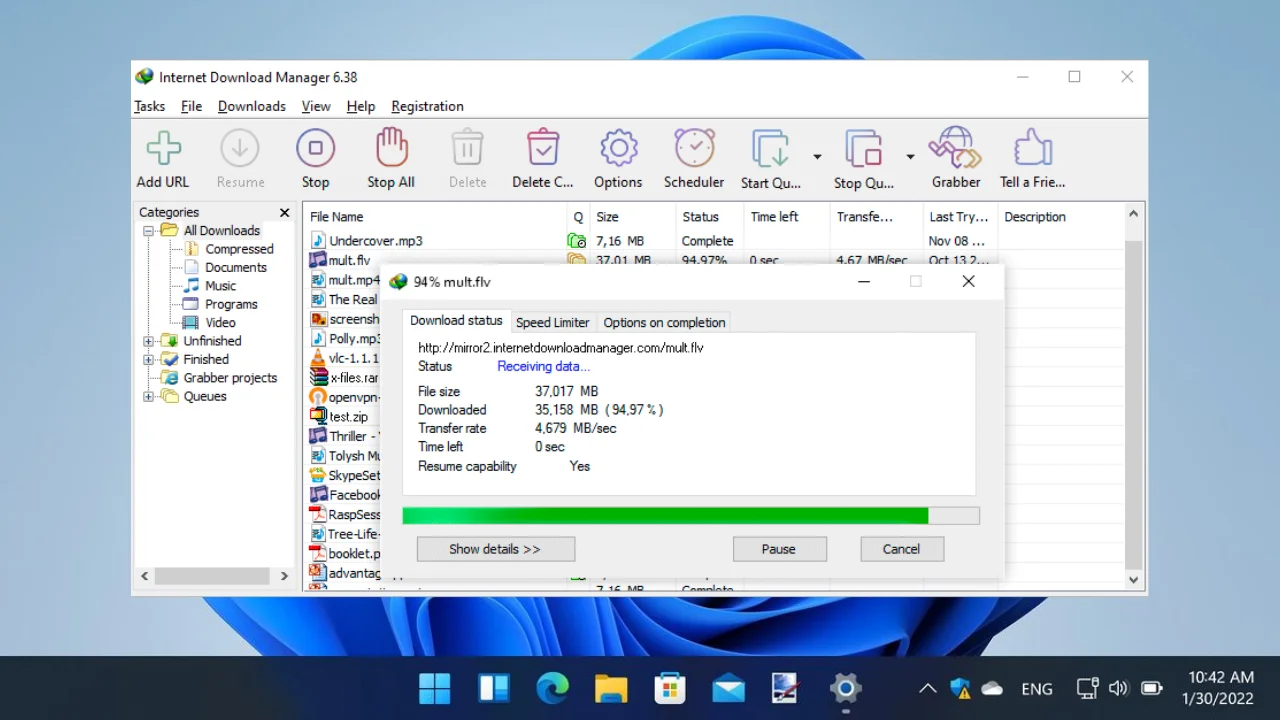Open the Registration menu
This screenshot has width=1280, height=720.
click(x=427, y=106)
